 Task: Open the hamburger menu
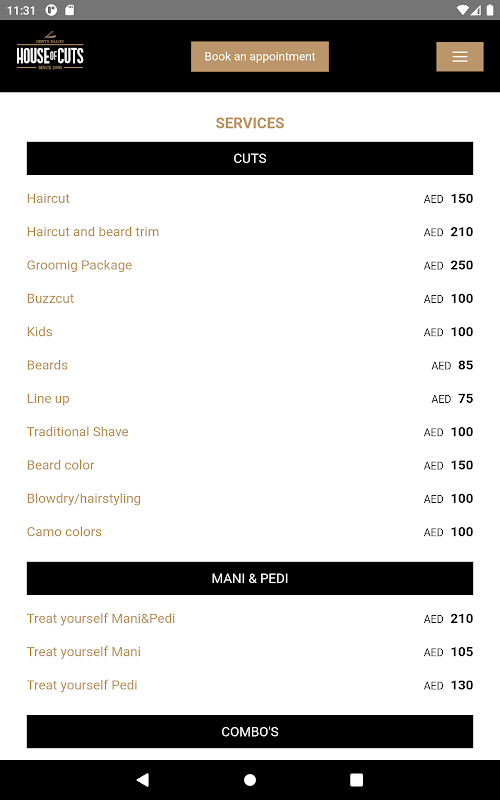click(x=460, y=57)
